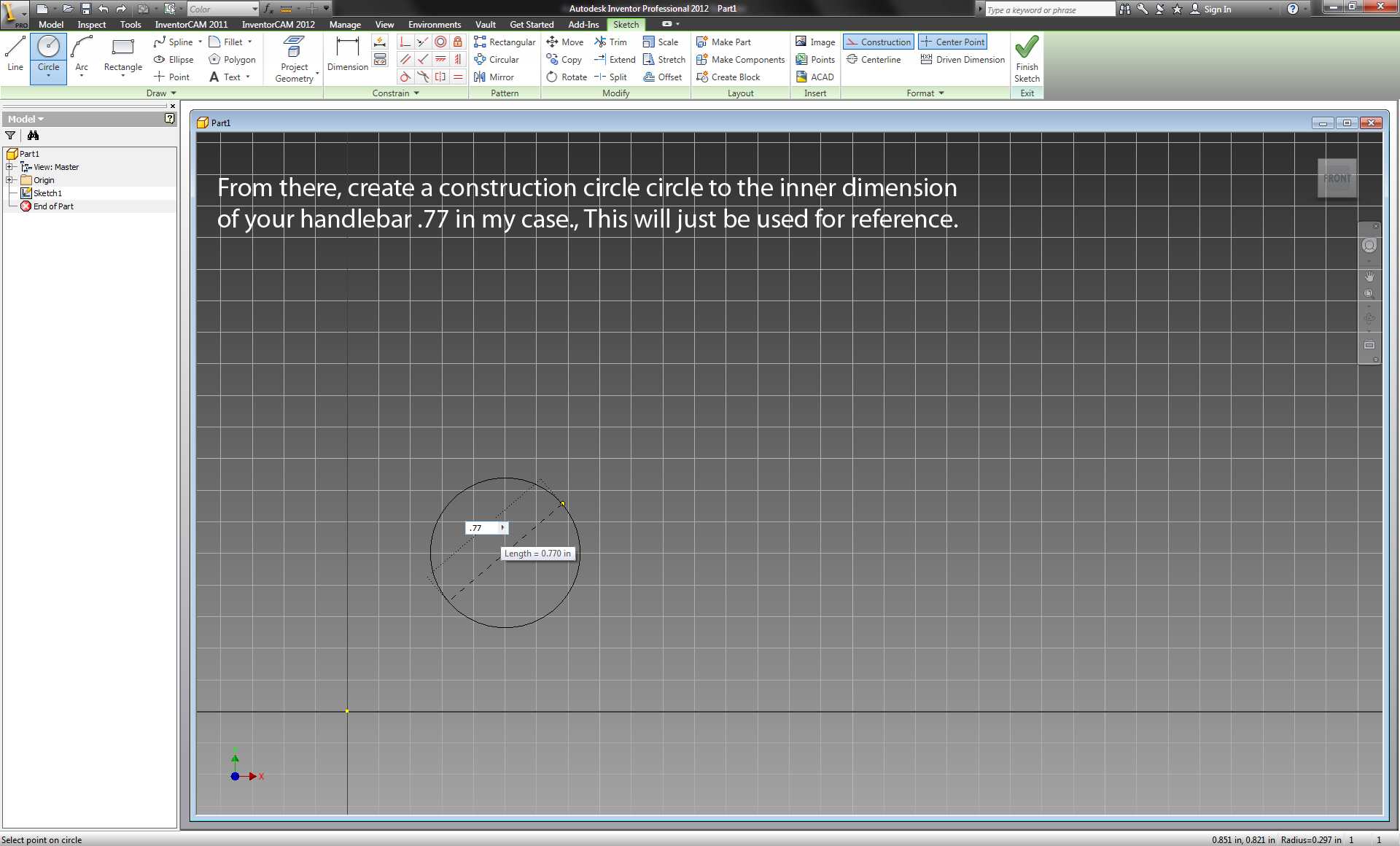Open the Spline tool dropdown arrow
The image size is (1400, 846).
[x=201, y=42]
